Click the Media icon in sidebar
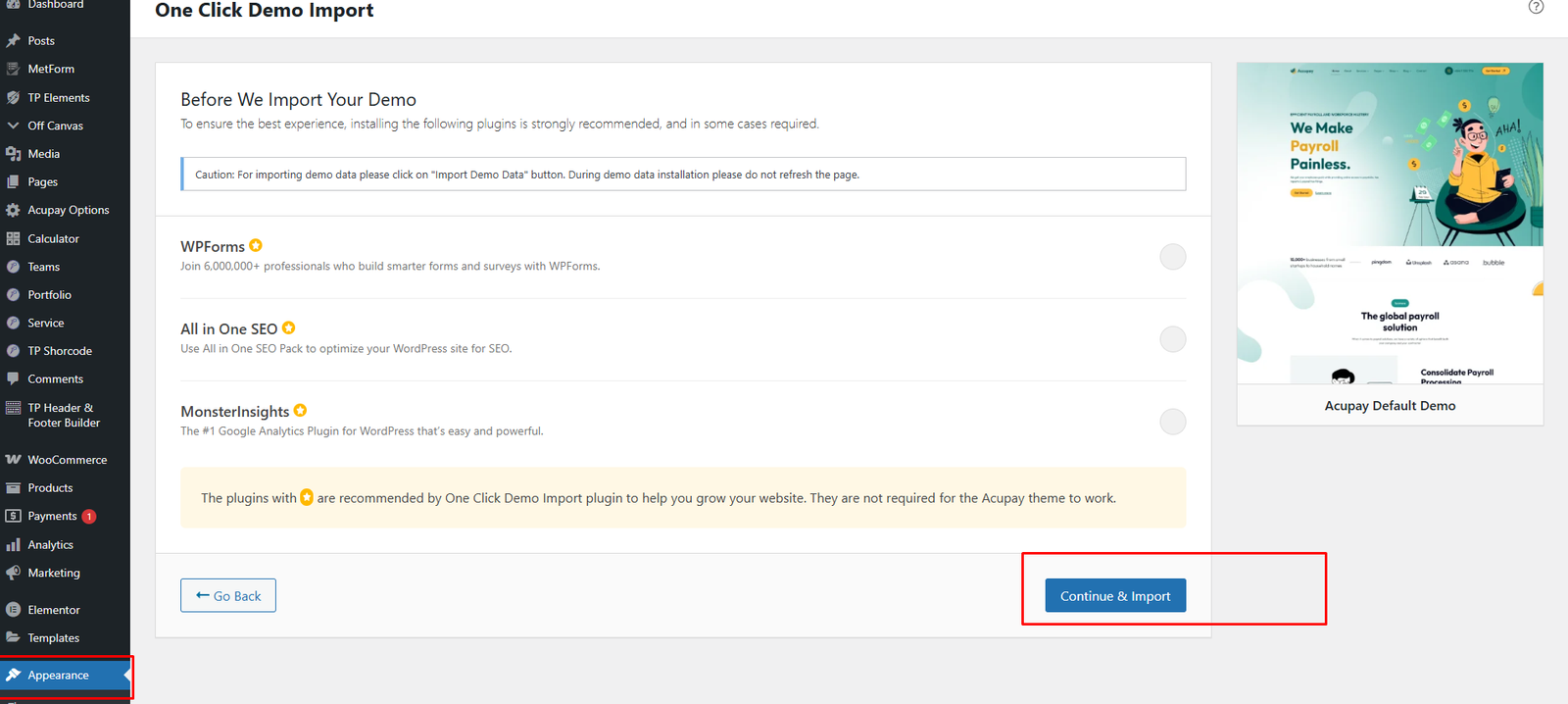This screenshot has height=704, width=1568. (13, 154)
